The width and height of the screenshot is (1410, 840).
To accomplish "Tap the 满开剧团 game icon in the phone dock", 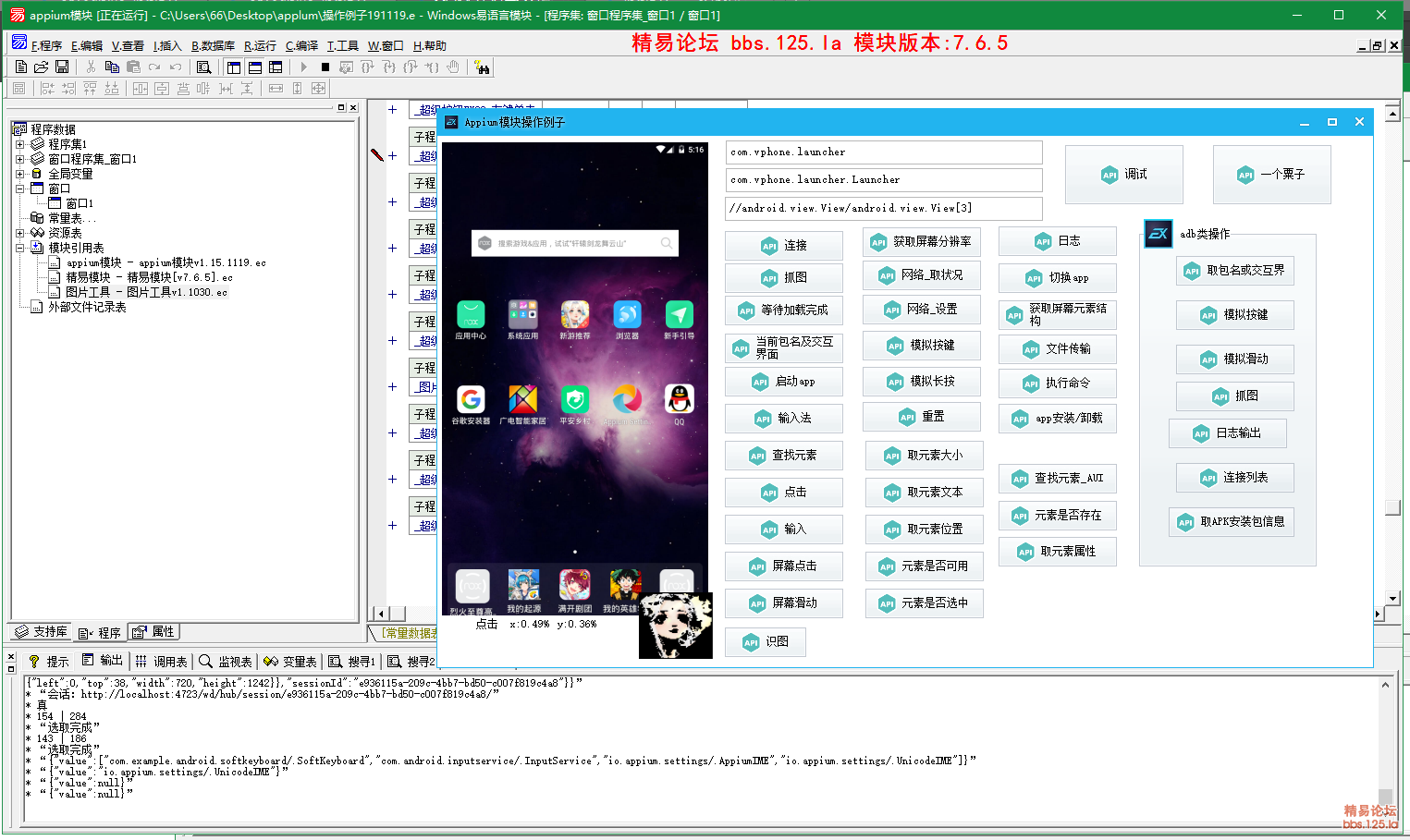I will [574, 585].
